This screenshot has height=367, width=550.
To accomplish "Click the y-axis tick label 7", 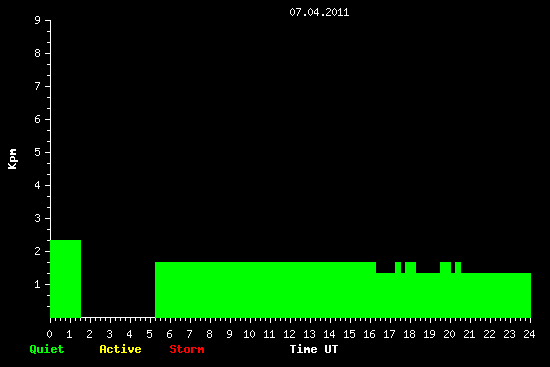I will click(38, 87).
